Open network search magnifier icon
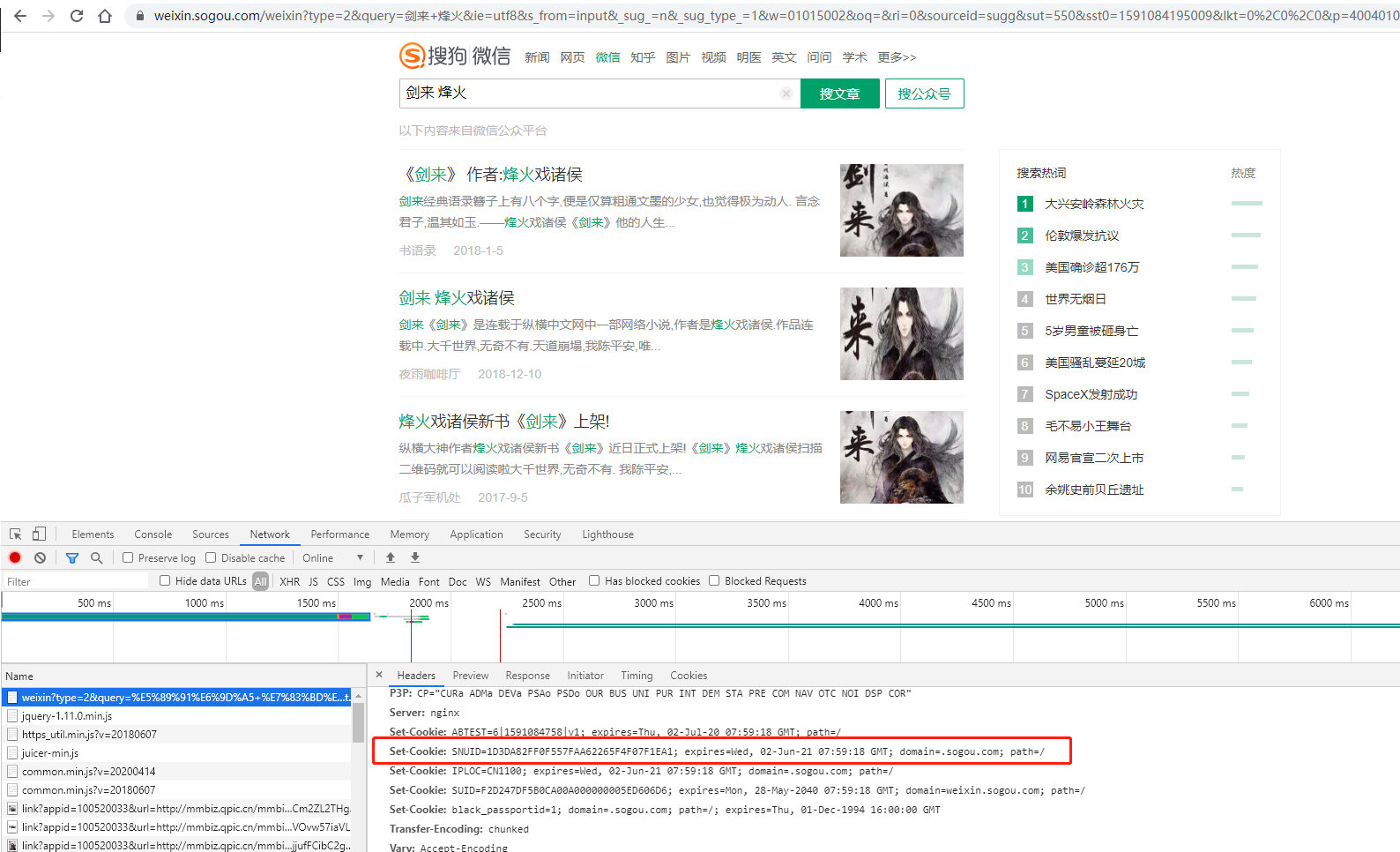The height and width of the screenshot is (852, 1400). (x=97, y=557)
